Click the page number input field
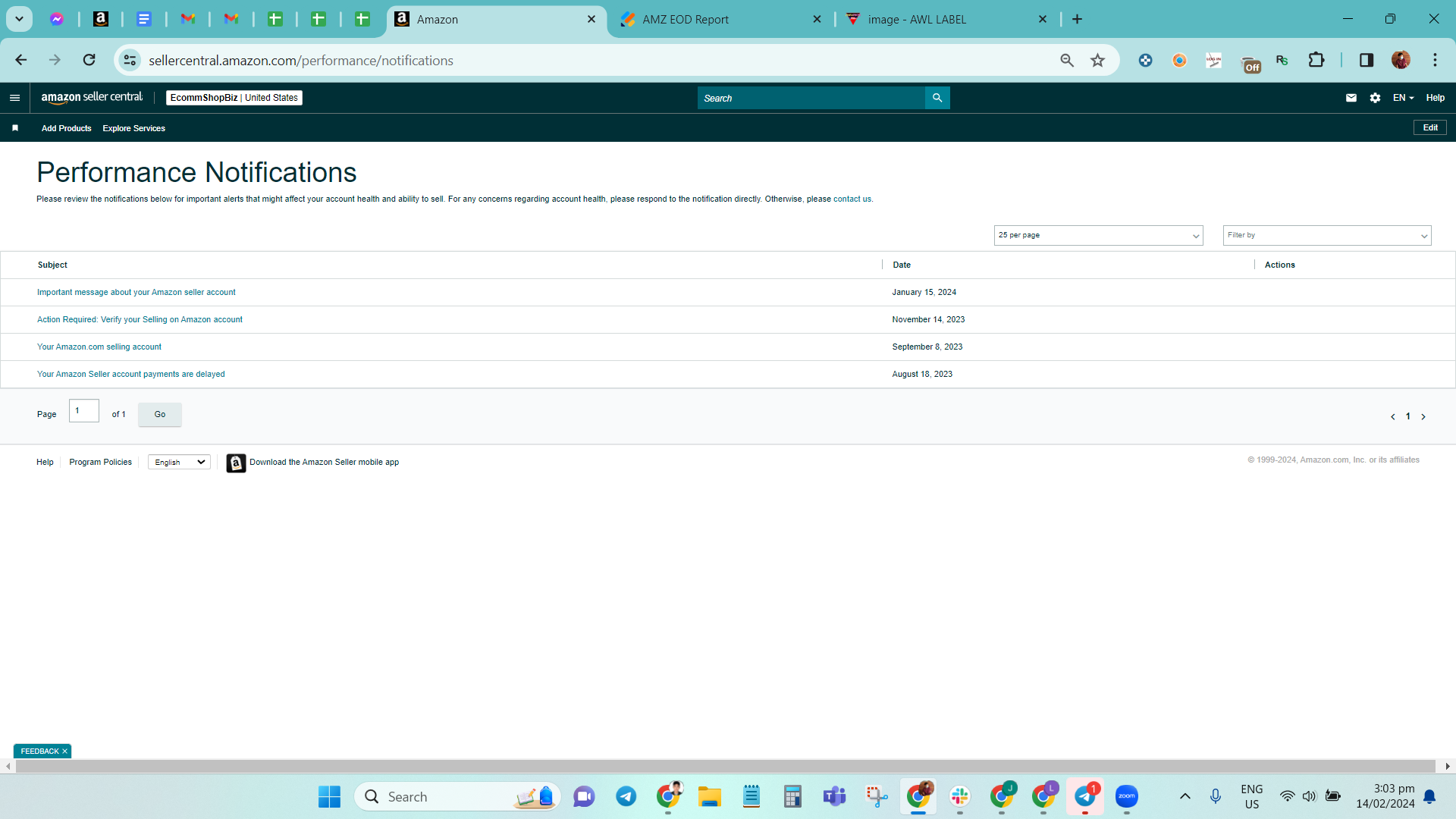Image resolution: width=1456 pixels, height=819 pixels. point(84,410)
